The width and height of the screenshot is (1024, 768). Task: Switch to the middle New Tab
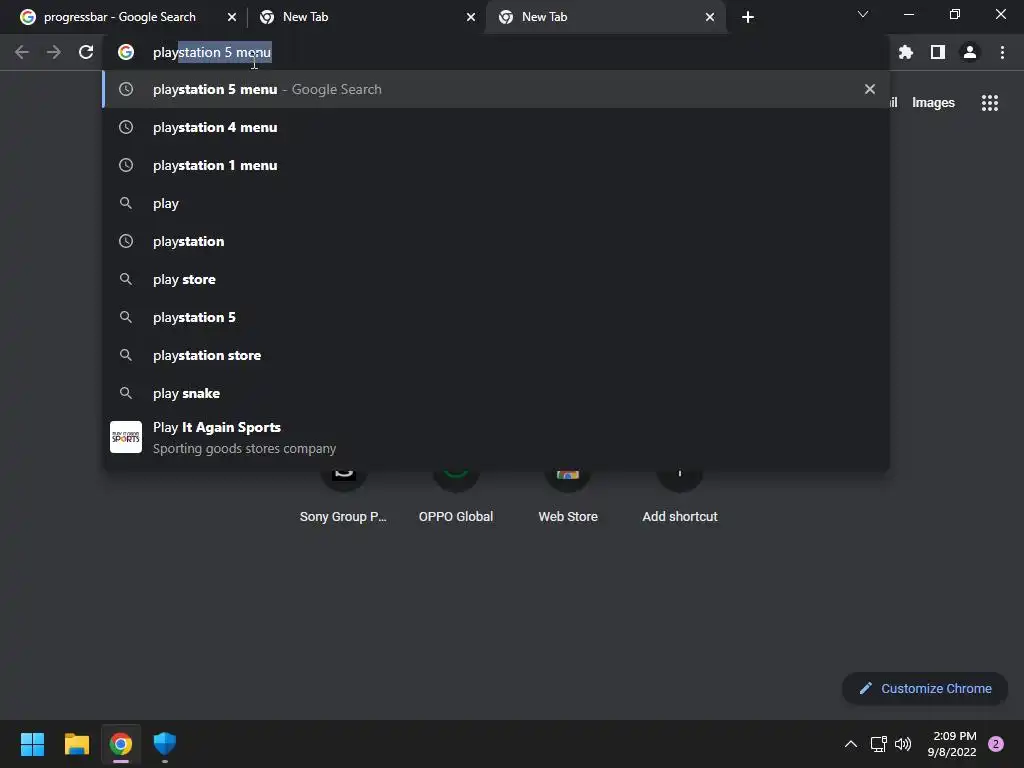pos(366,17)
